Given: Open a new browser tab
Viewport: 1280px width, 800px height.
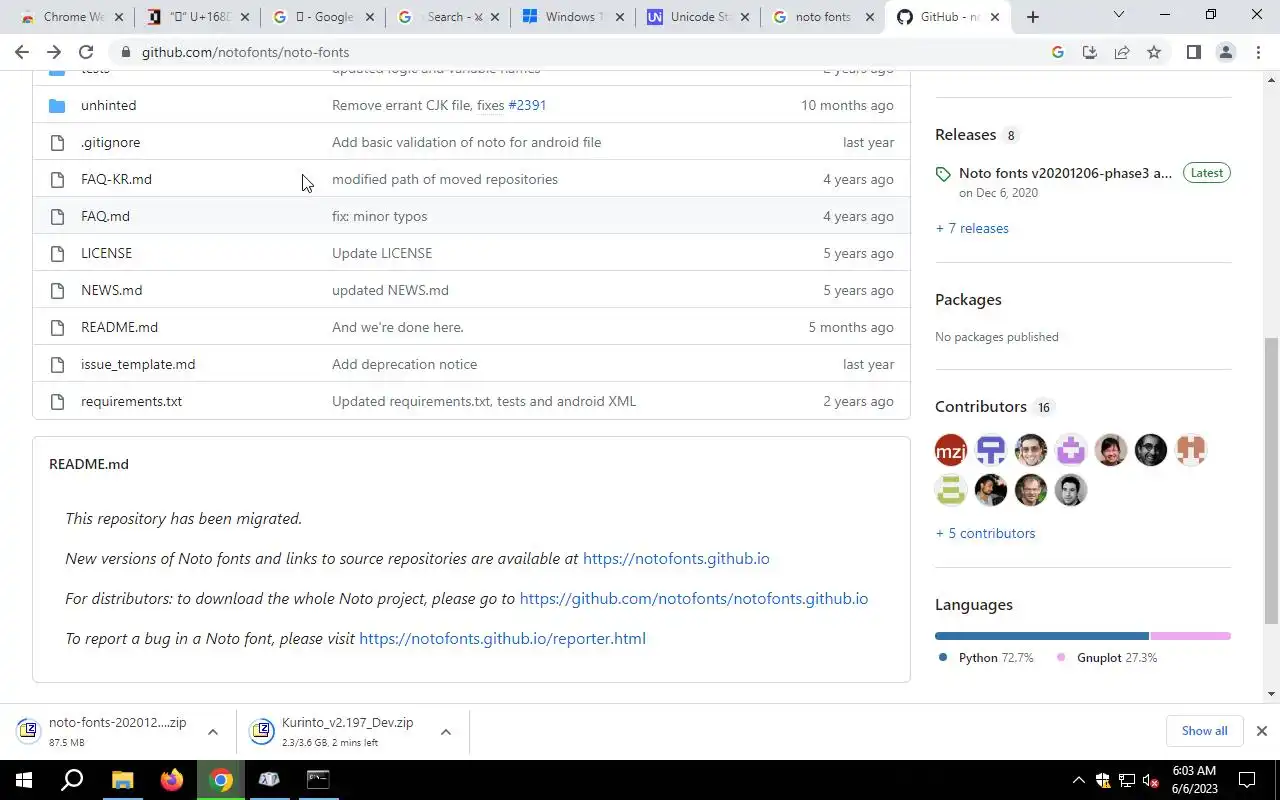Looking at the screenshot, I should (x=1033, y=17).
